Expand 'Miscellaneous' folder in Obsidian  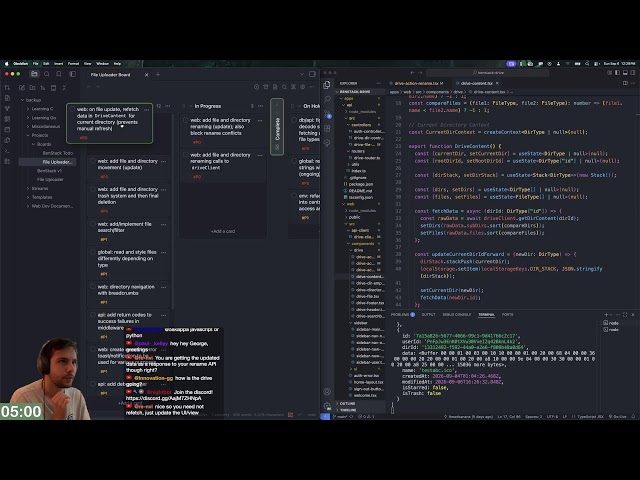(28, 127)
